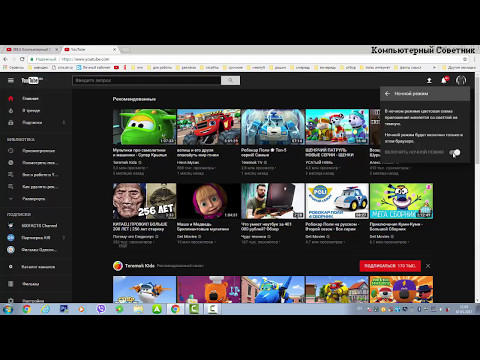Image resolution: width=480 pixels, height=360 pixels.
Task: Close the active YouTube tab
Action: click(x=114, y=49)
